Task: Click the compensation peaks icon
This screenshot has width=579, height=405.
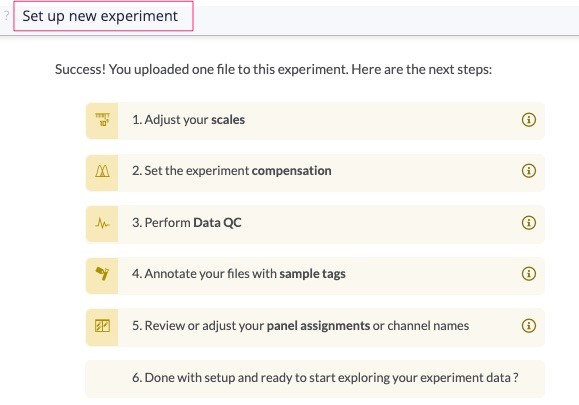Action: [x=102, y=171]
